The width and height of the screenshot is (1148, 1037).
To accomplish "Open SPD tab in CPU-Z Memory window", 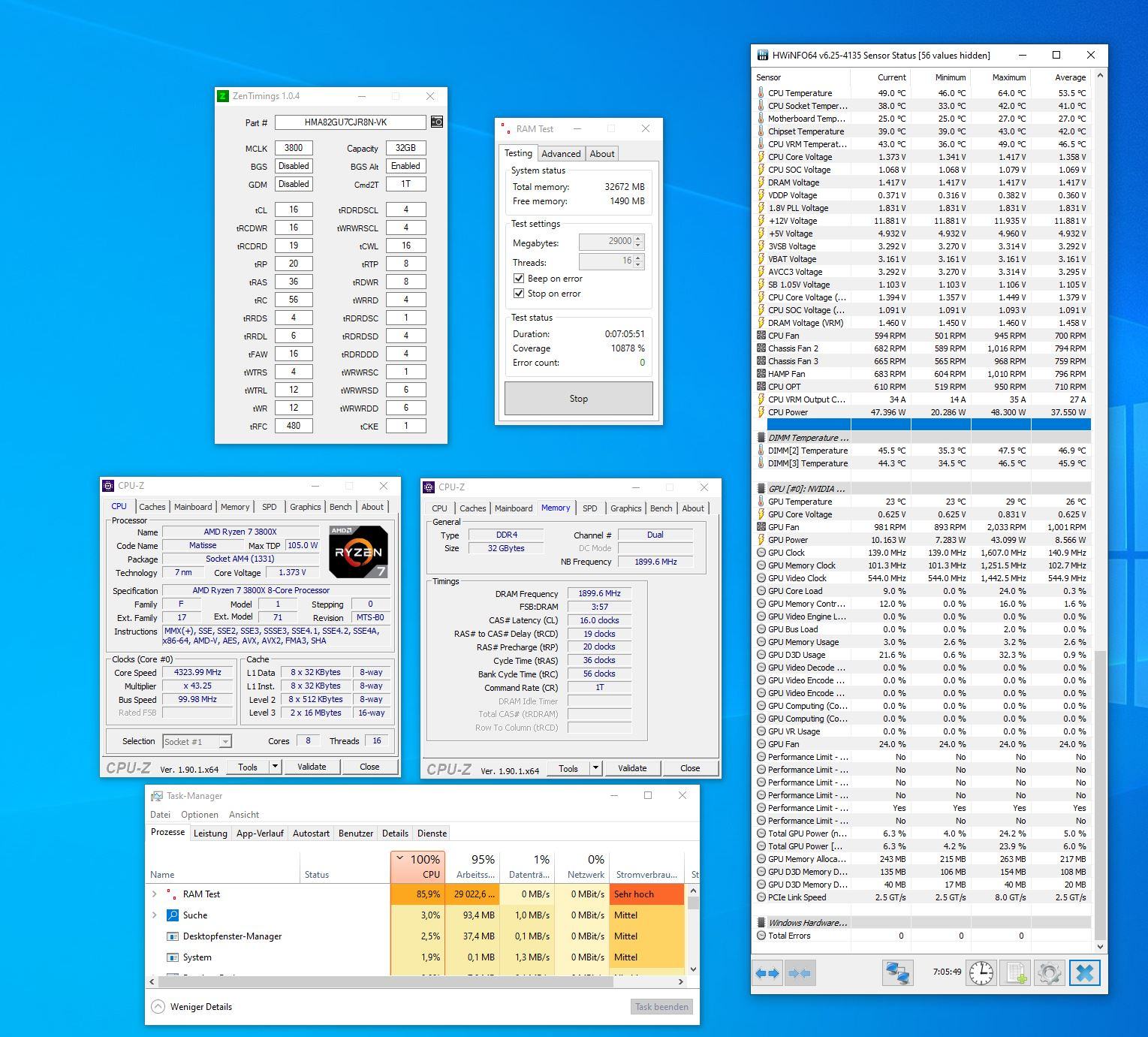I will [590, 508].
